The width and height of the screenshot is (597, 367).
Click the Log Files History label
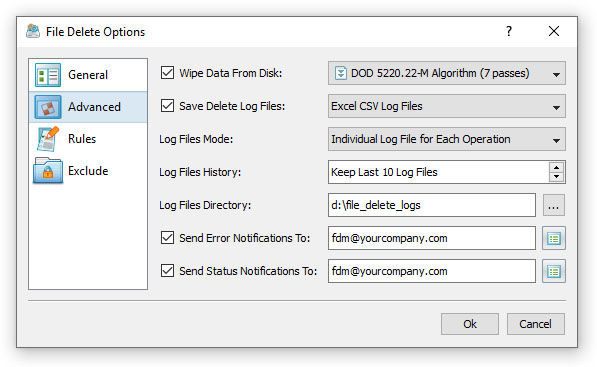(x=200, y=172)
